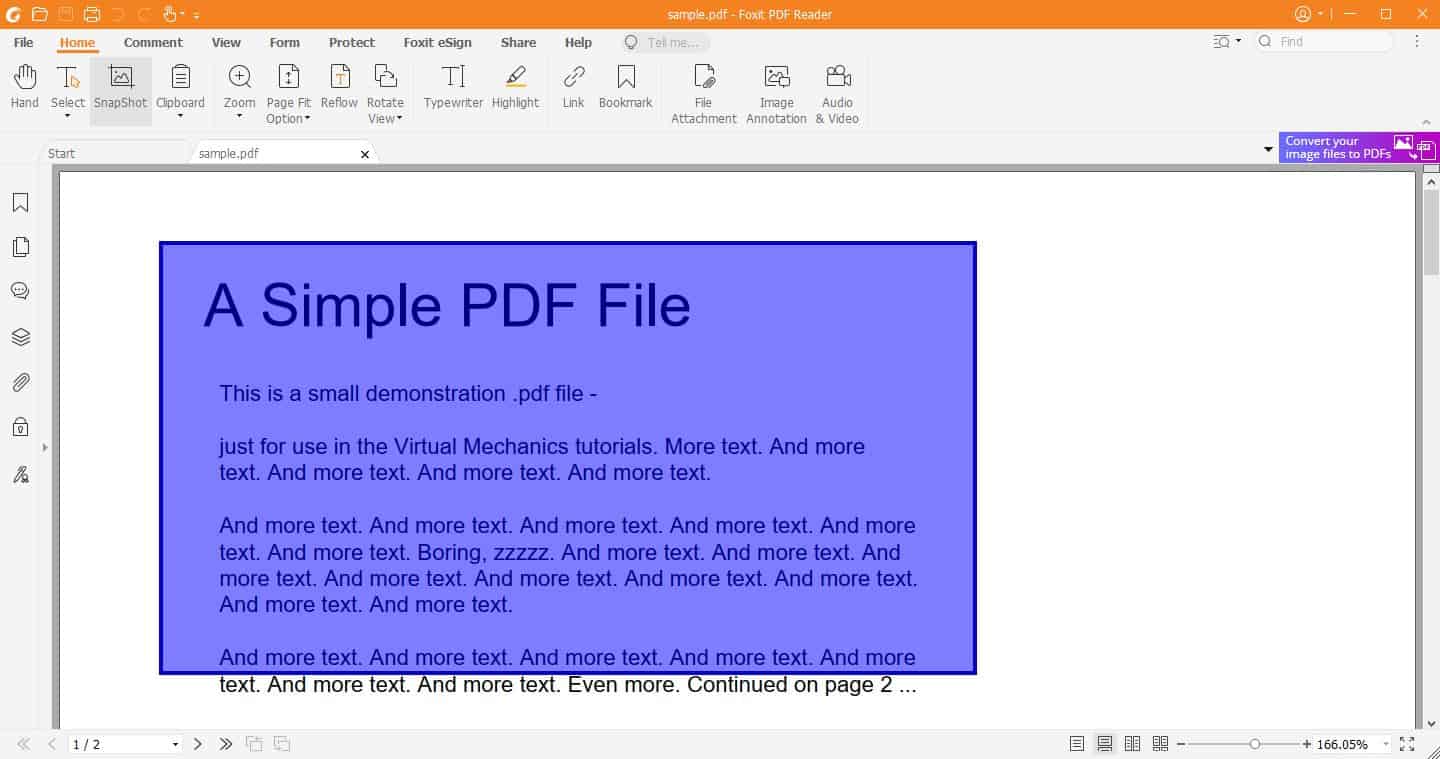Insert a Link with the Link tool
Viewport: 1440px width, 759px height.
pos(573,87)
